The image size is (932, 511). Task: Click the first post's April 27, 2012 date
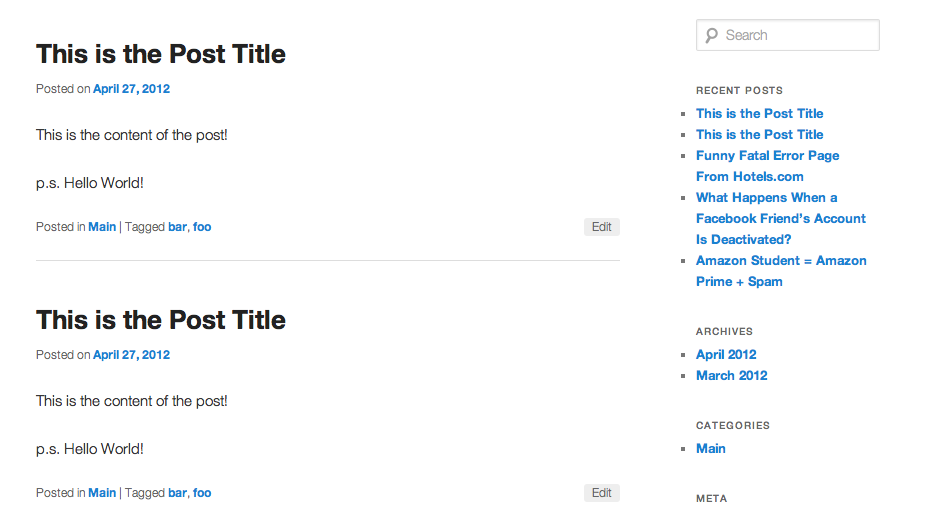tap(131, 89)
